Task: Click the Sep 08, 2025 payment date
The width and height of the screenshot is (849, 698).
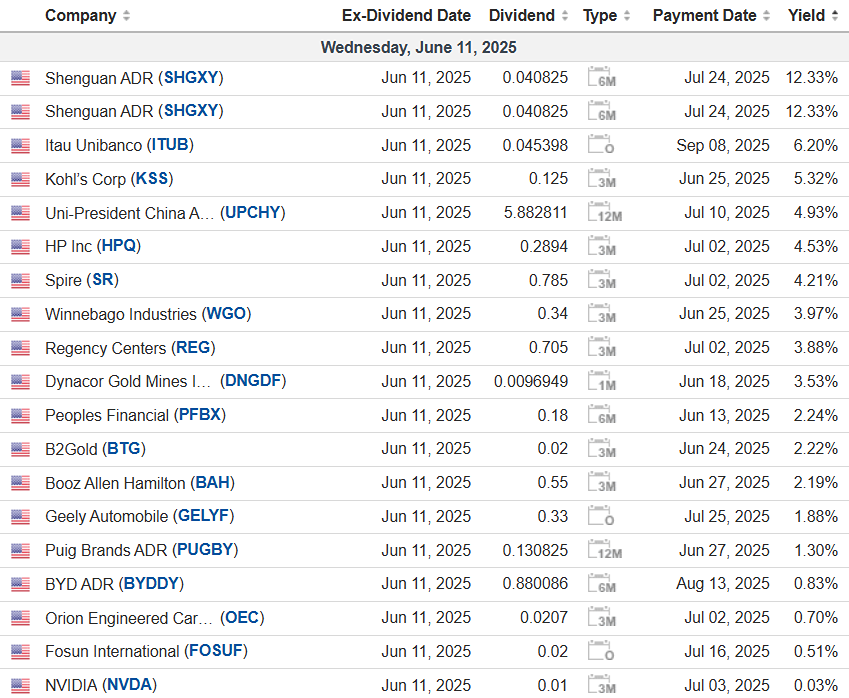Action: (723, 145)
